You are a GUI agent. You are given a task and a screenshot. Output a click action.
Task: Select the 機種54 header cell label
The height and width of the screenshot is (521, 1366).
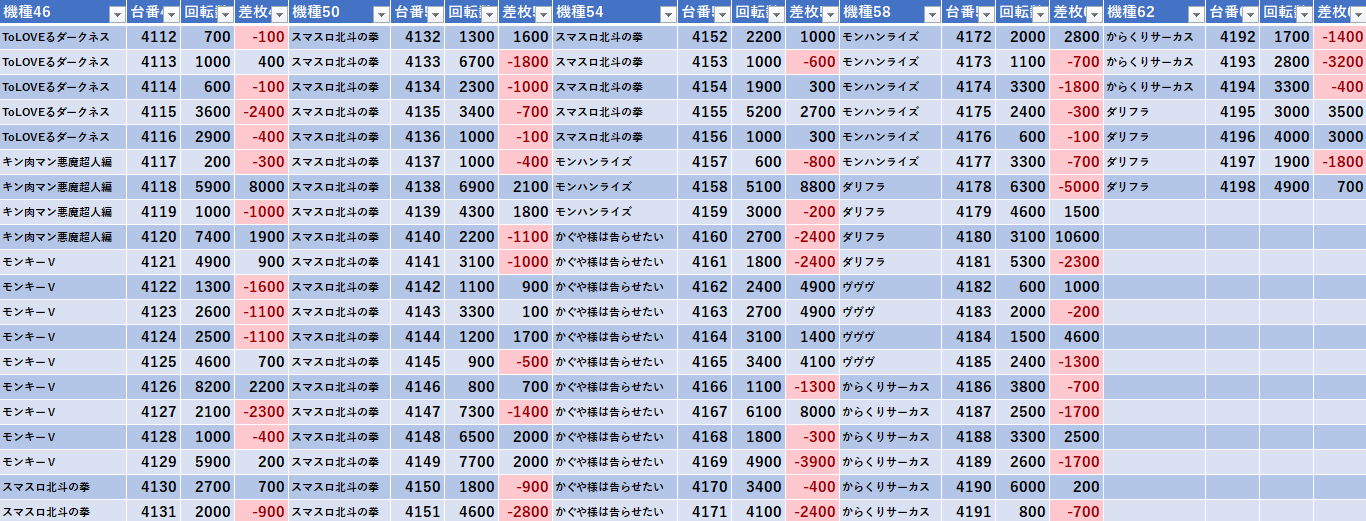(x=579, y=13)
